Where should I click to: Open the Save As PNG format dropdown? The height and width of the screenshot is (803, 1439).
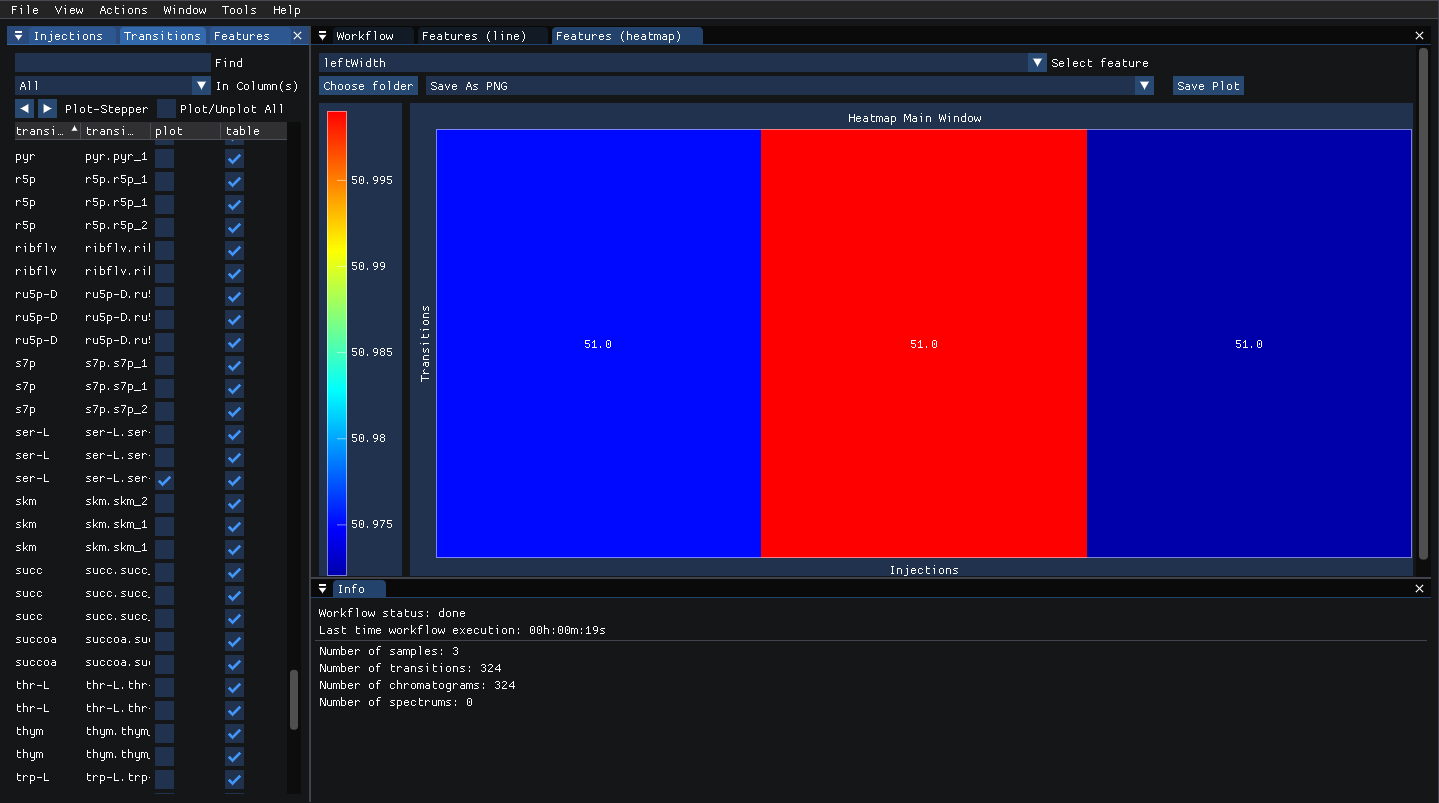pos(790,86)
